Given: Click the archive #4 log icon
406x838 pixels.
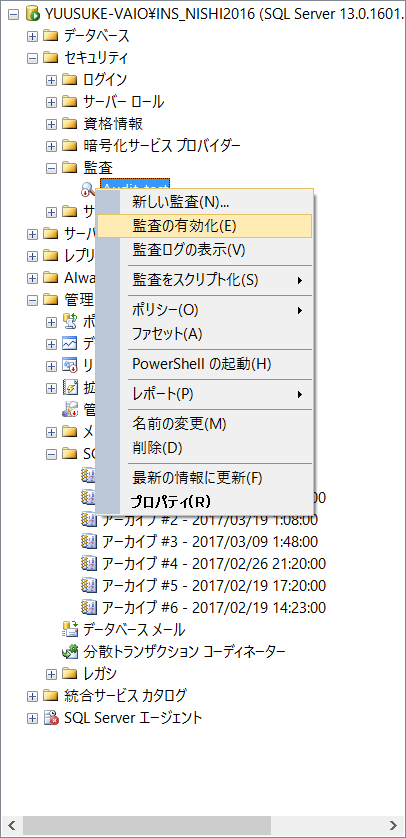Looking at the screenshot, I should 89,563.
